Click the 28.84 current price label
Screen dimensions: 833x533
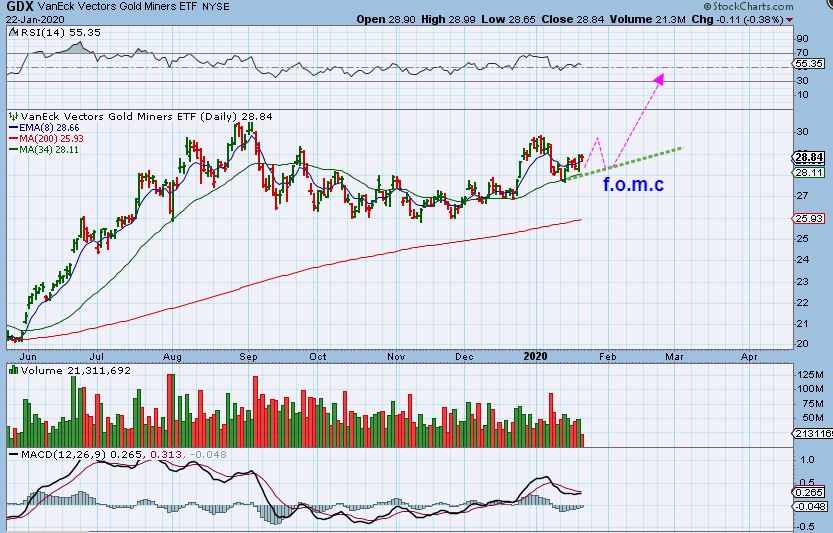pos(810,157)
